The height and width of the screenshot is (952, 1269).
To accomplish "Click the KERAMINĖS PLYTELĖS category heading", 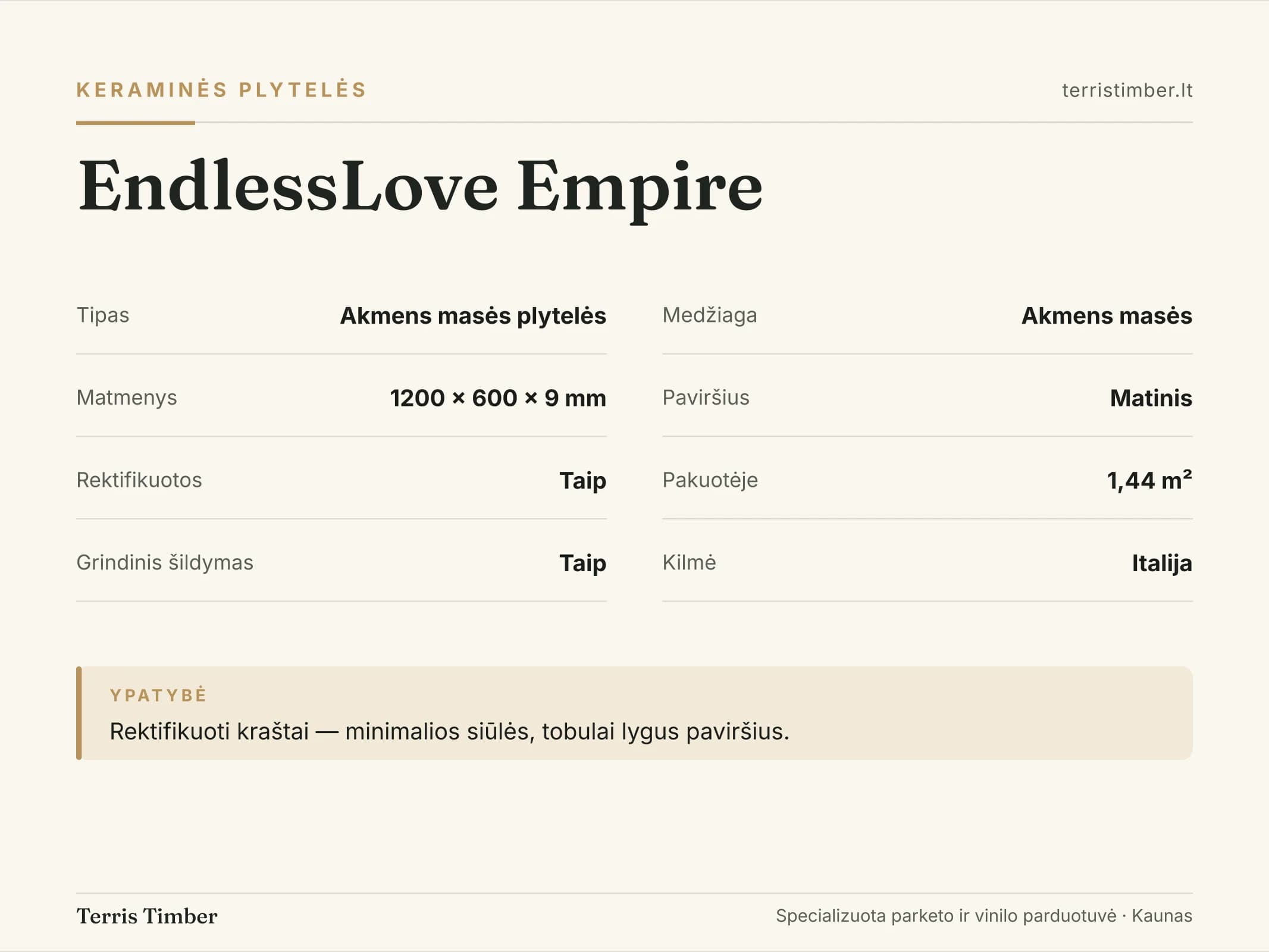I will 221,89.
